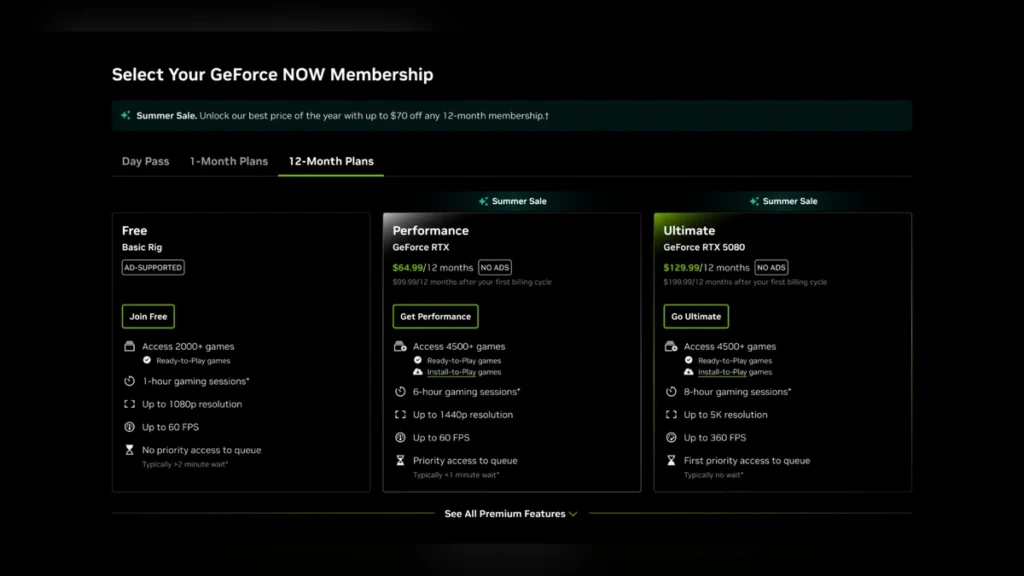
Task: Click the AD-SUPPORTED badge
Action: click(153, 268)
